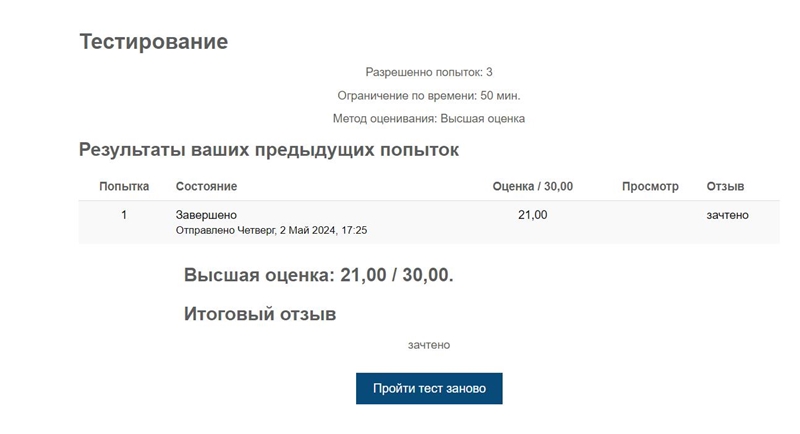
Task: Click the "Оценка / 30,00" column header
Action: coord(533,186)
